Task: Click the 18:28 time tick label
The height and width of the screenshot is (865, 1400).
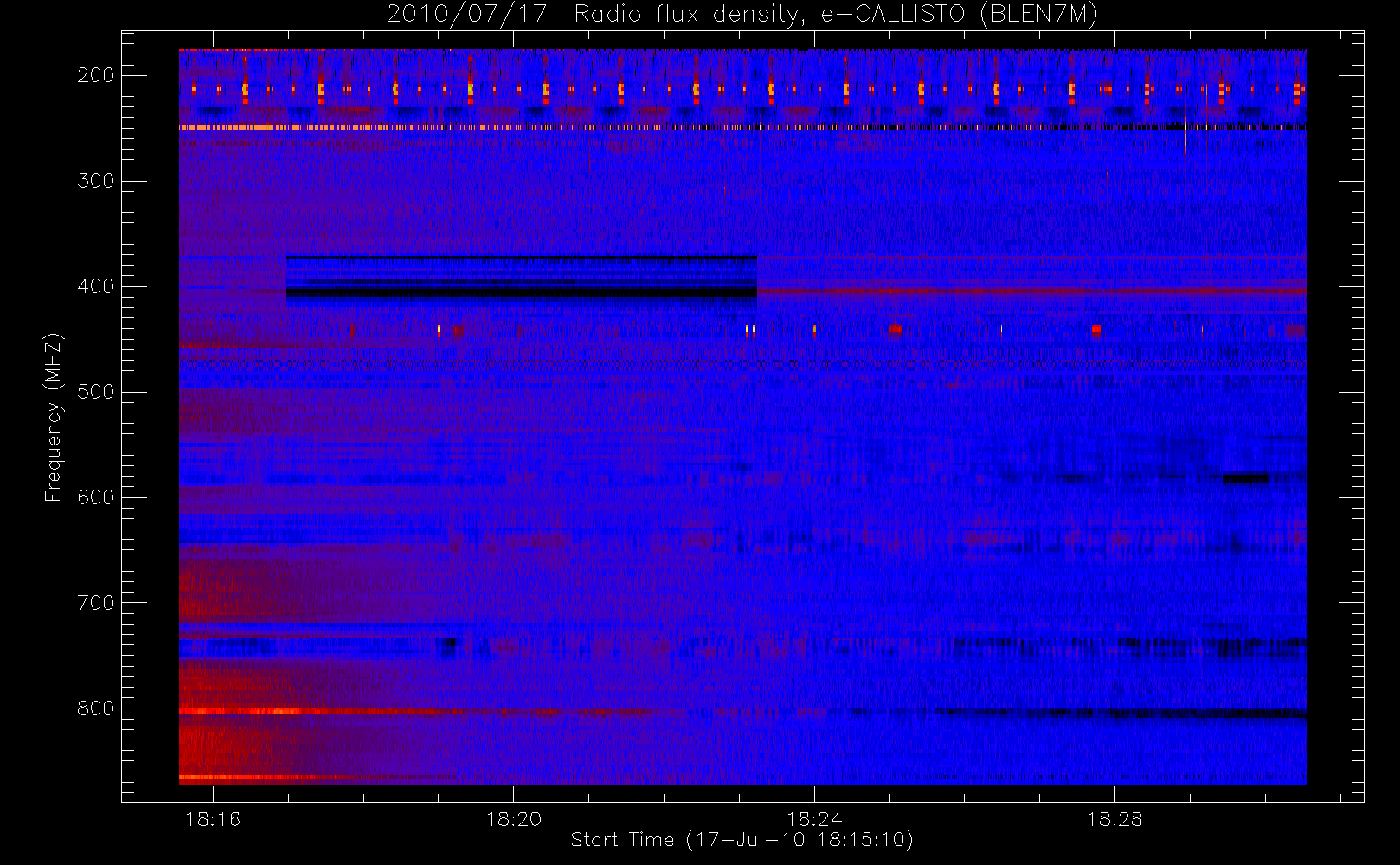Action: point(1115,819)
